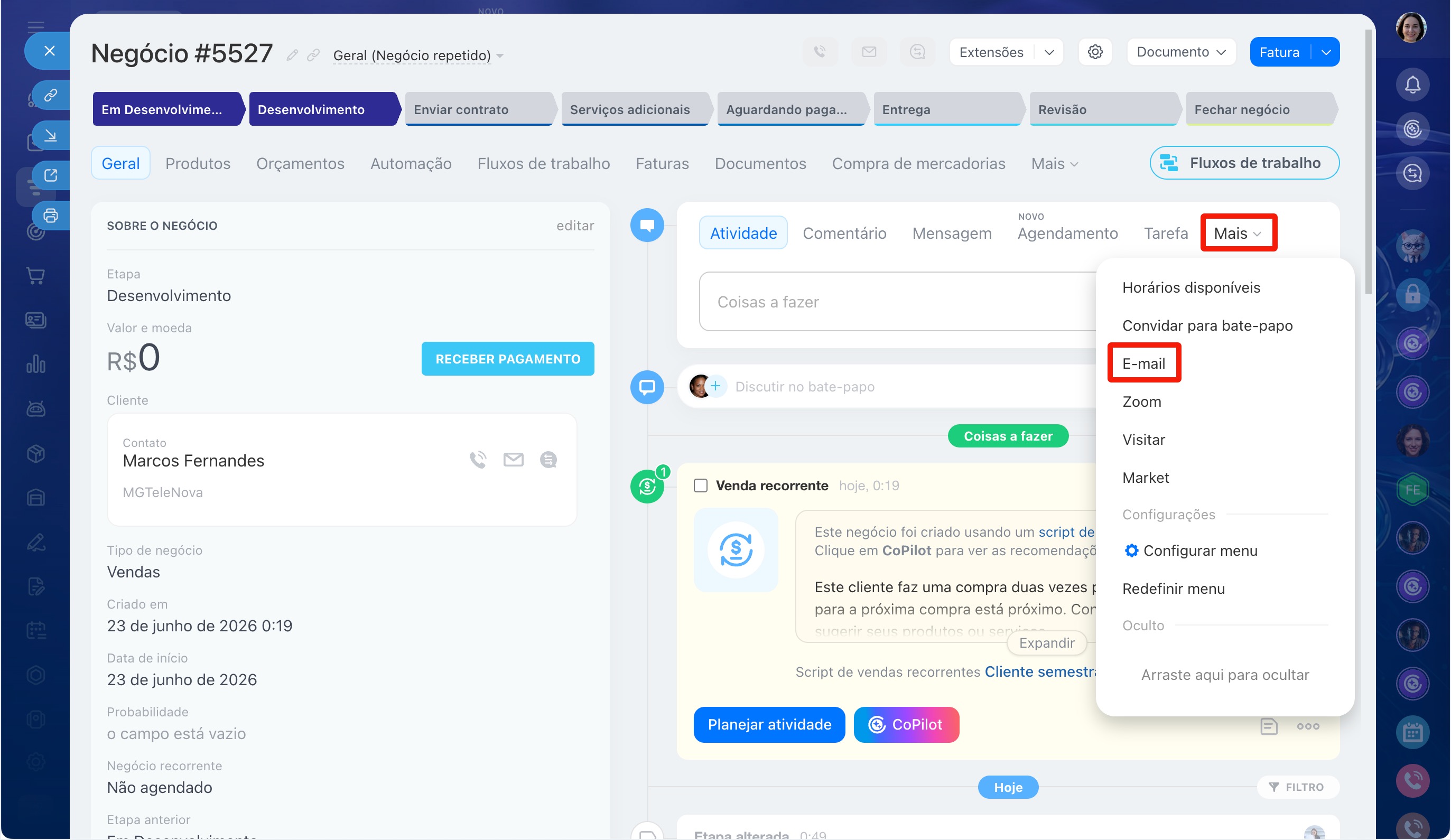This screenshot has width=1451, height=840.
Task: Click the FE hexagon avatar in right sidebar
Action: 1412,490
